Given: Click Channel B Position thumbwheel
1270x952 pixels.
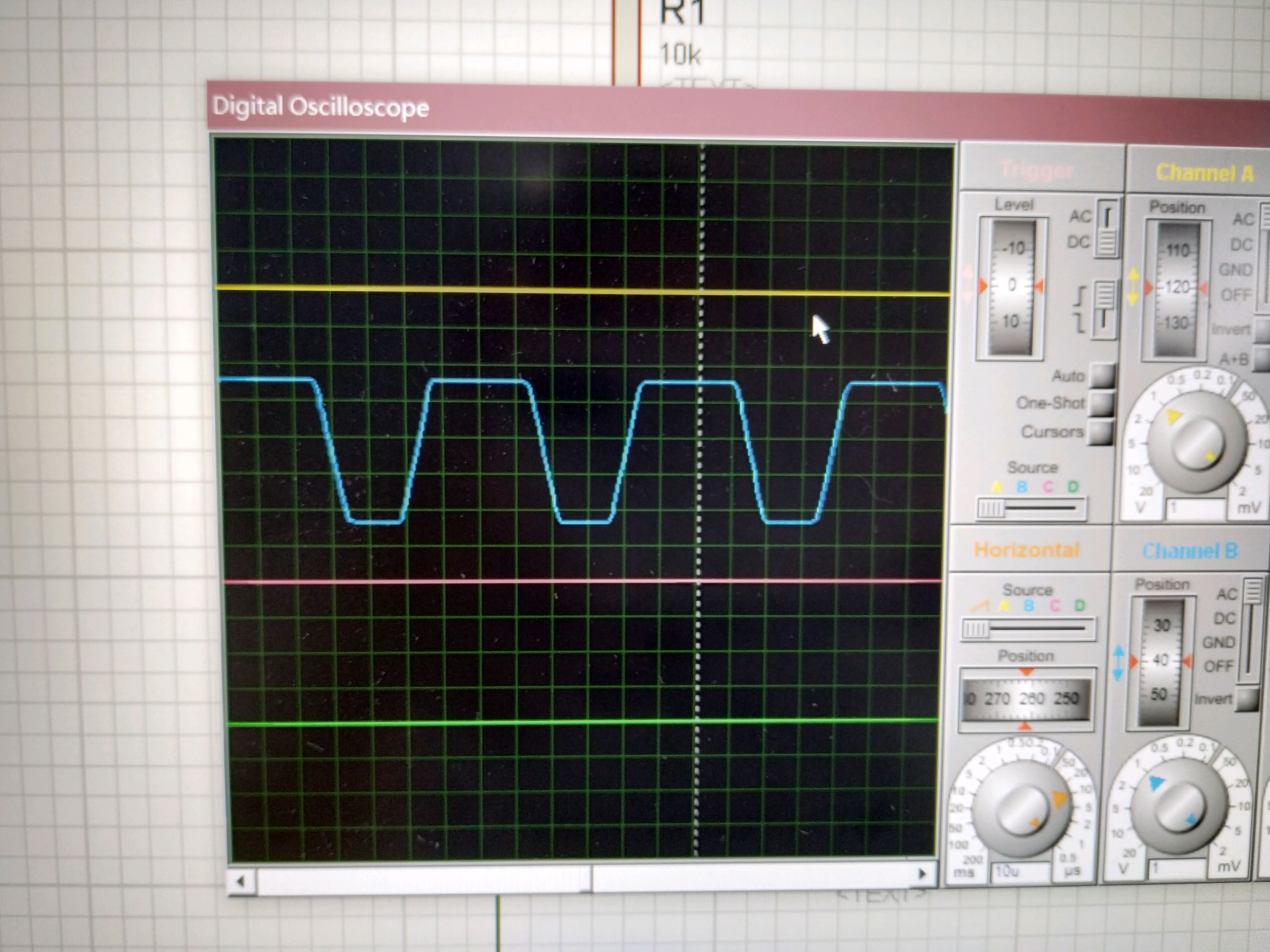Looking at the screenshot, I should pos(1160,663).
